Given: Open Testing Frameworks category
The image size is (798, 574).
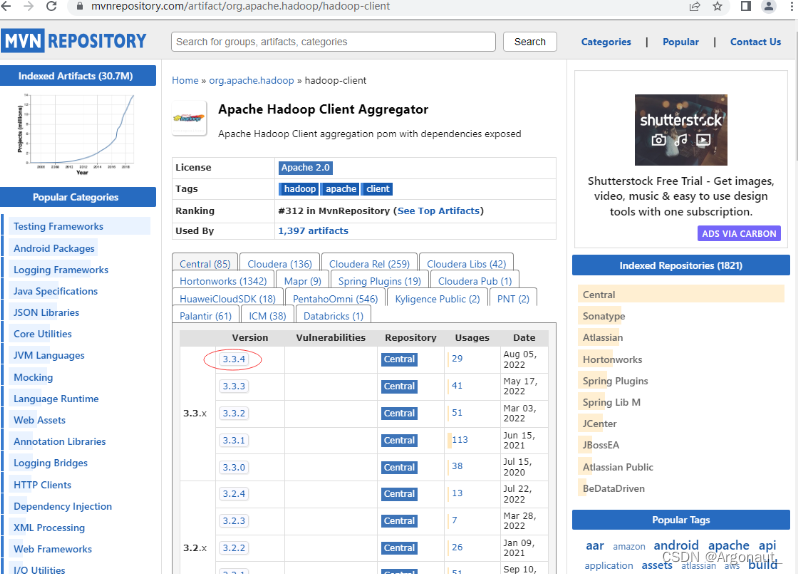Looking at the screenshot, I should (58, 226).
